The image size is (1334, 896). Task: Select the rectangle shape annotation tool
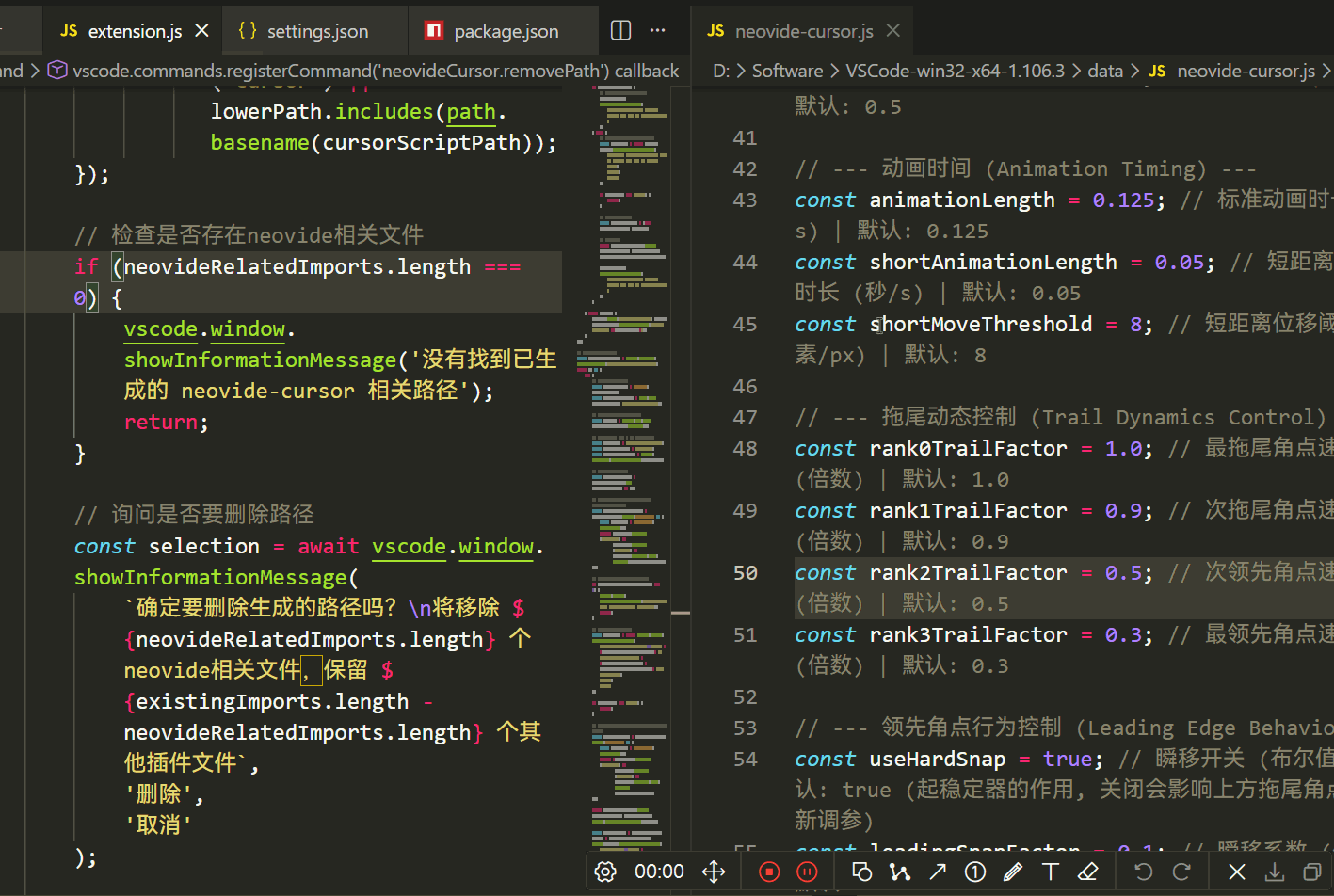tap(862, 872)
